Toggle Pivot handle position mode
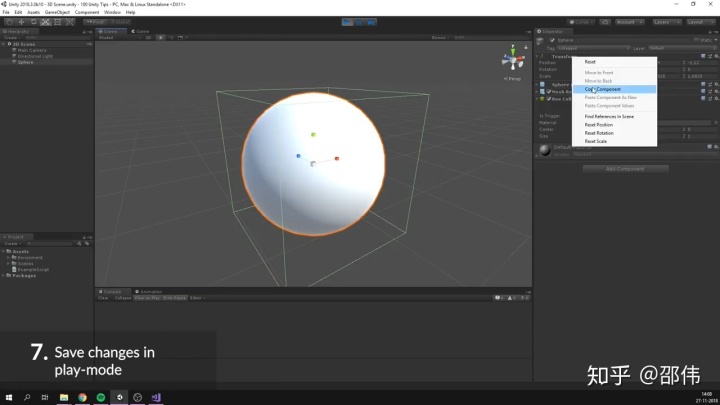Viewport: 720px width, 405px height. point(94,22)
